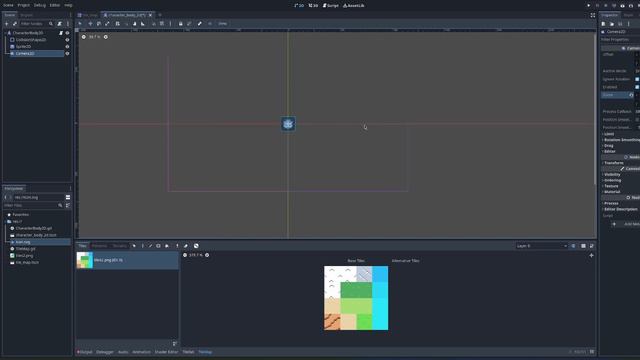Screen dimensions: 640x360
Task: Click the attach script icon in Scene dock
Action: 60,24
